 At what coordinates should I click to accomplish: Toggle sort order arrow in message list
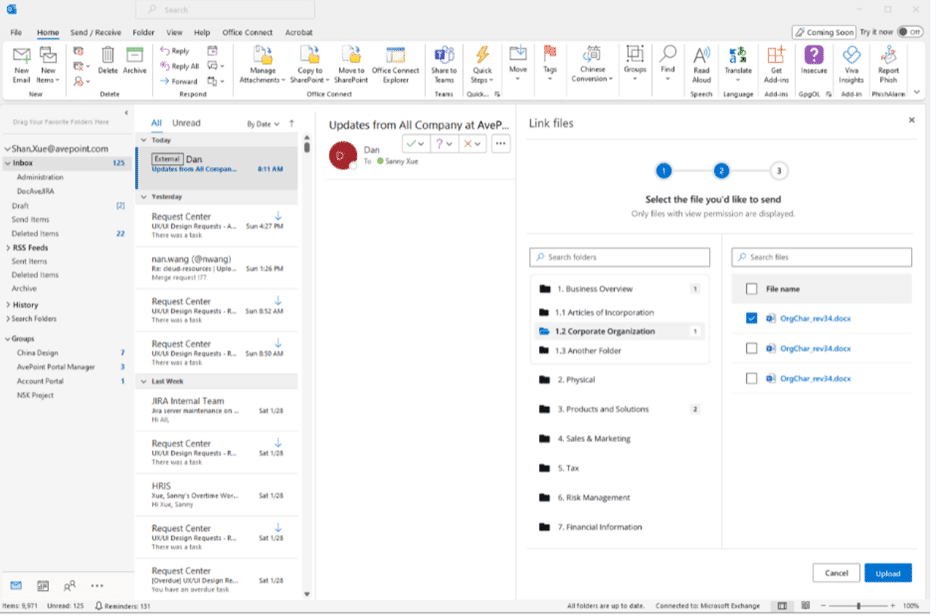291,124
